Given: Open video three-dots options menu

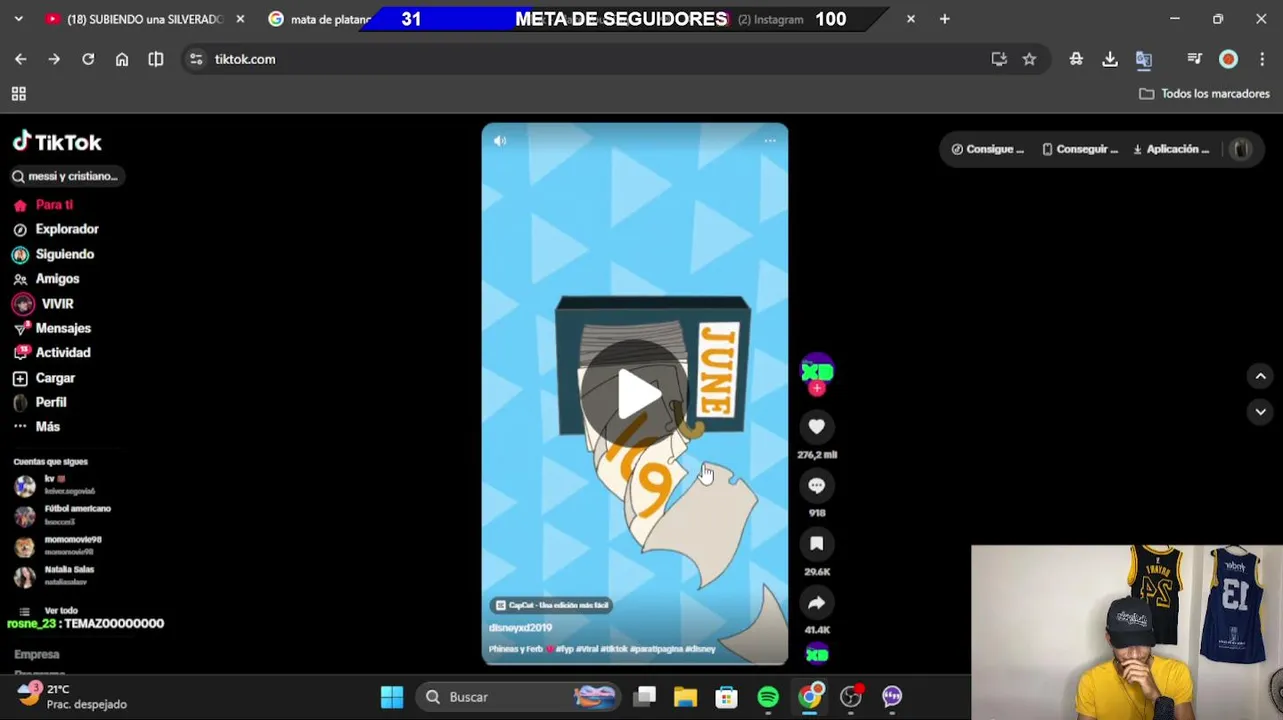Looking at the screenshot, I should point(770,141).
